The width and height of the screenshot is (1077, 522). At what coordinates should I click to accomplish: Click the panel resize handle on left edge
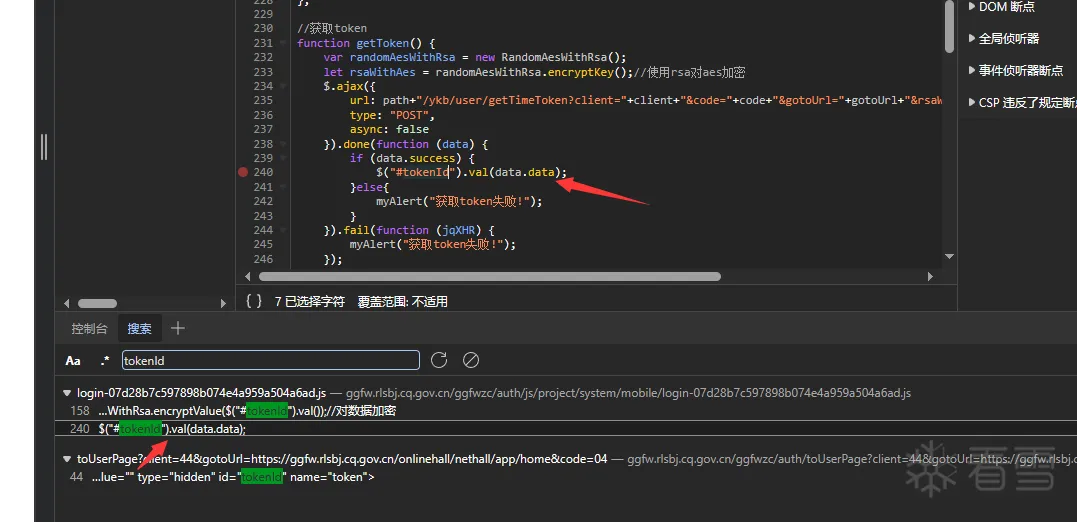click(44, 146)
